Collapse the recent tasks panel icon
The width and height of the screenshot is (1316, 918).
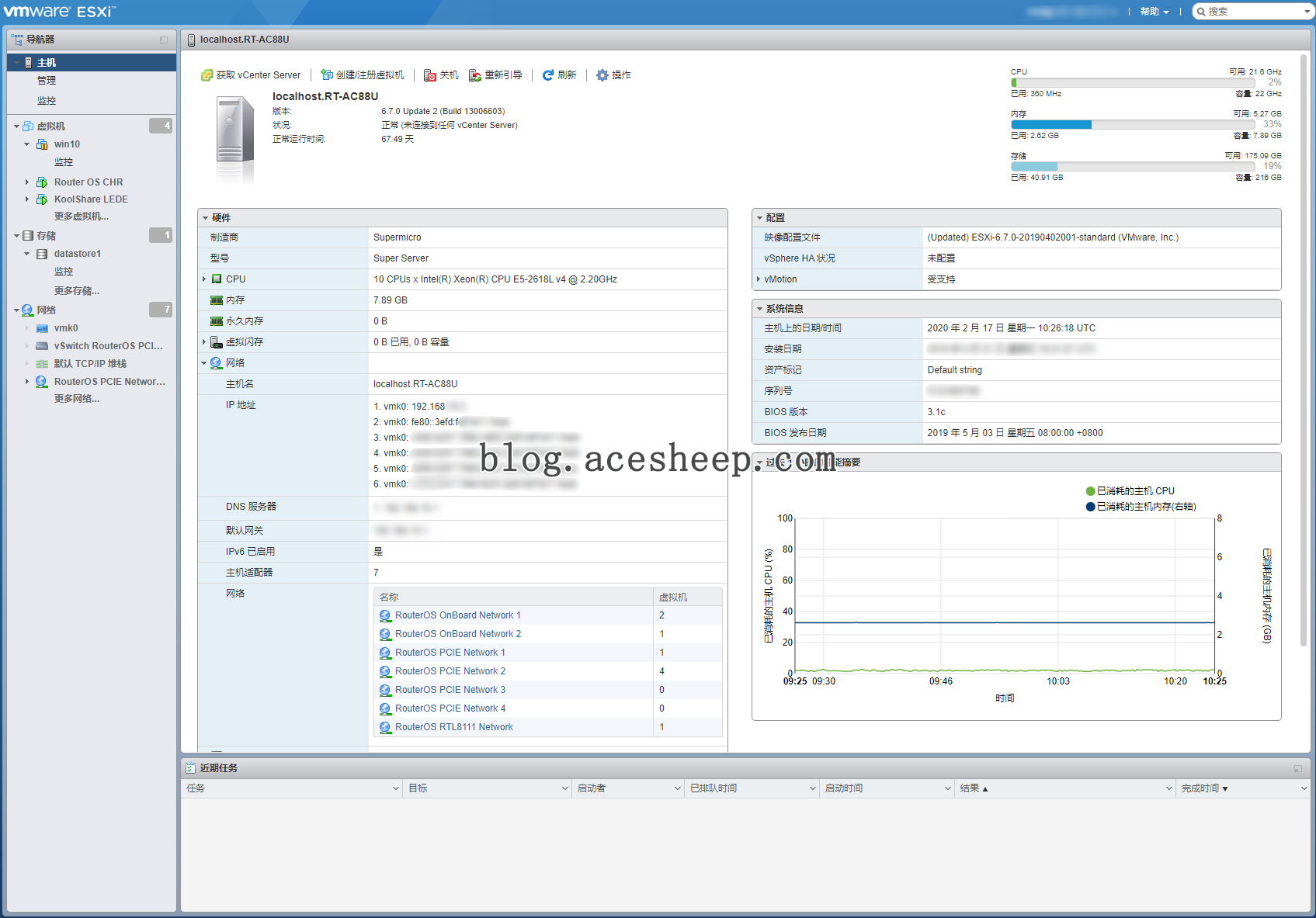pos(1298,768)
